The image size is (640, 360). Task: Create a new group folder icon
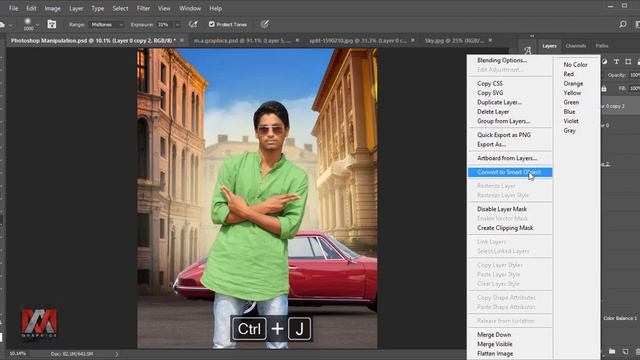(x=612, y=351)
